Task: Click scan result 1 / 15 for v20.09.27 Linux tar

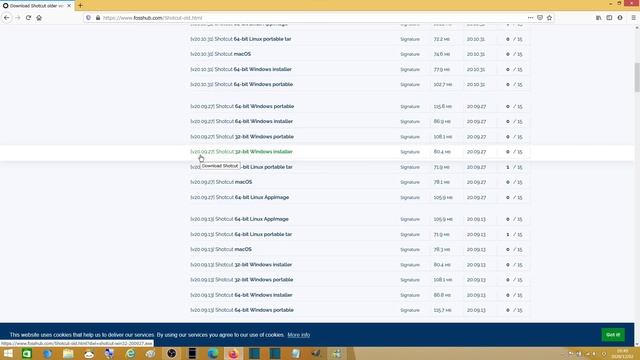Action: tap(514, 167)
